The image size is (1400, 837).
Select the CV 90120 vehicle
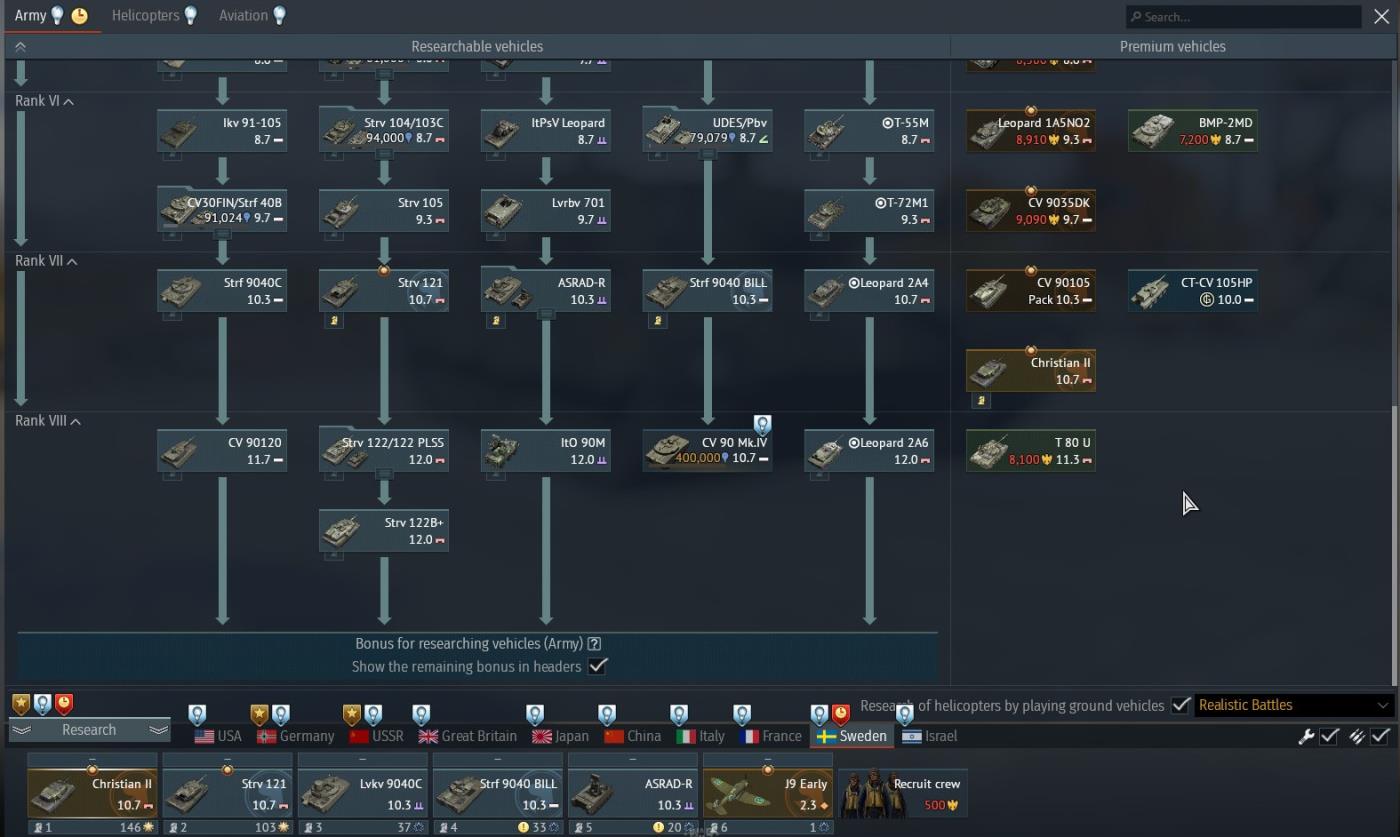(x=222, y=451)
